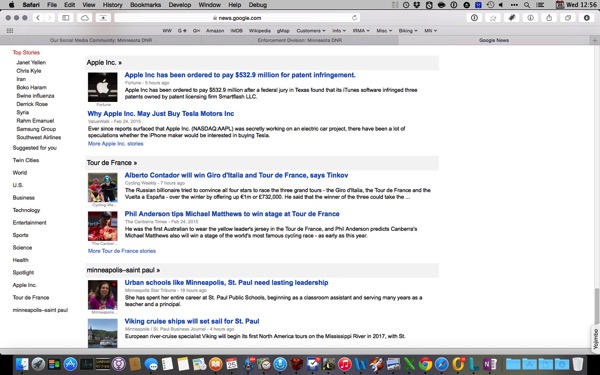Open Calendar in the Dock
This screenshot has width=600, height=375.
tap(232, 364)
